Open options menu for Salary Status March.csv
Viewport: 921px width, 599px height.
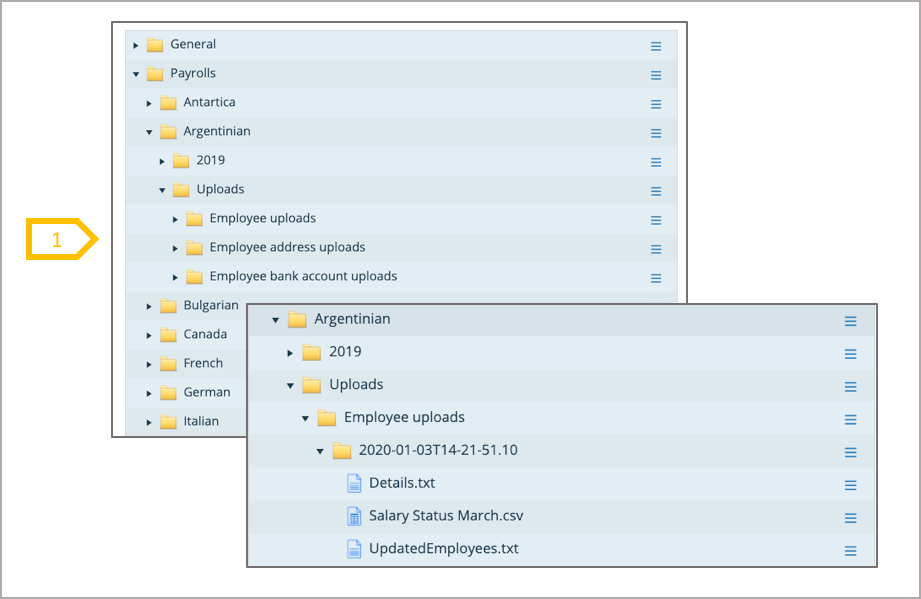(x=850, y=518)
